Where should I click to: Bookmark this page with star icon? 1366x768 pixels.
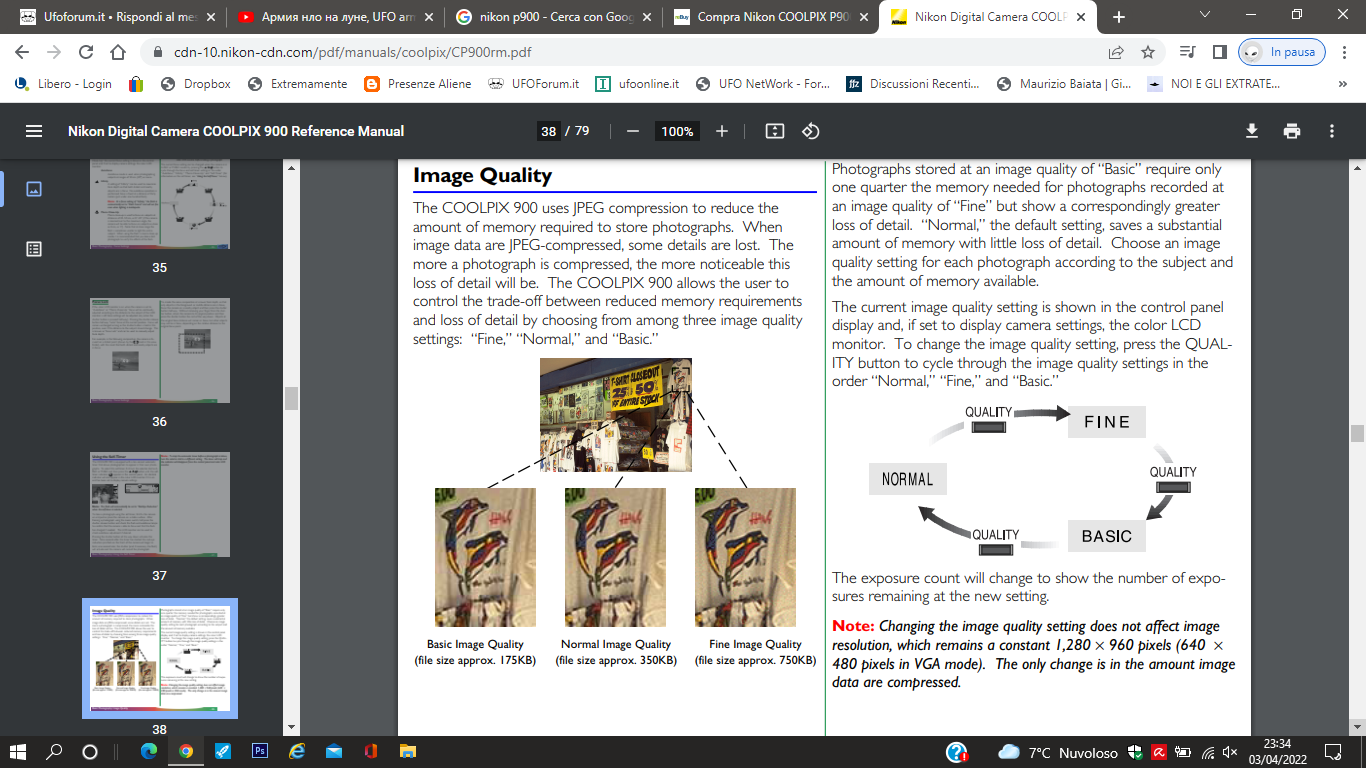point(1148,52)
